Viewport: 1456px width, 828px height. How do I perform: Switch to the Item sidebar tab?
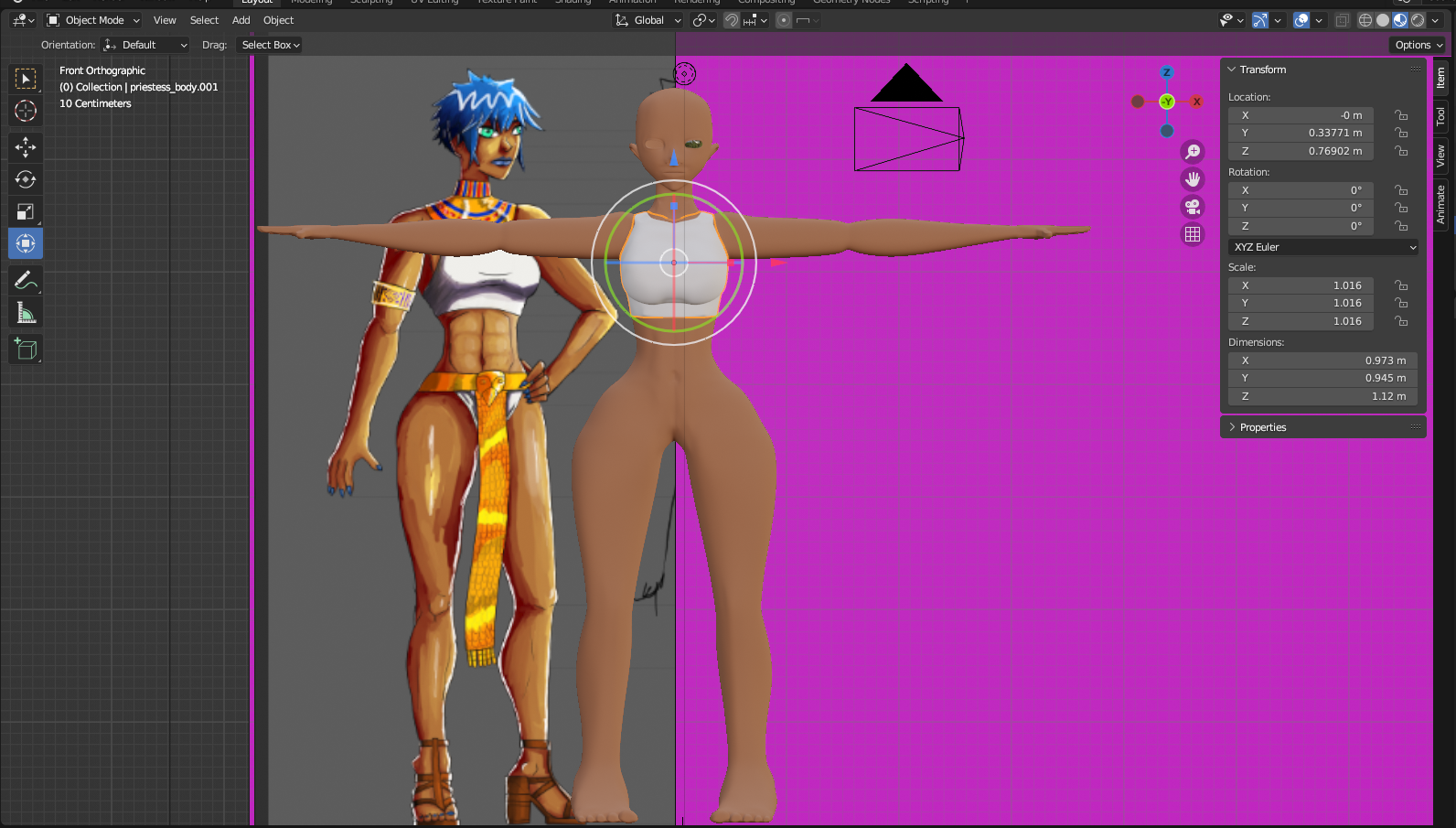(1440, 79)
